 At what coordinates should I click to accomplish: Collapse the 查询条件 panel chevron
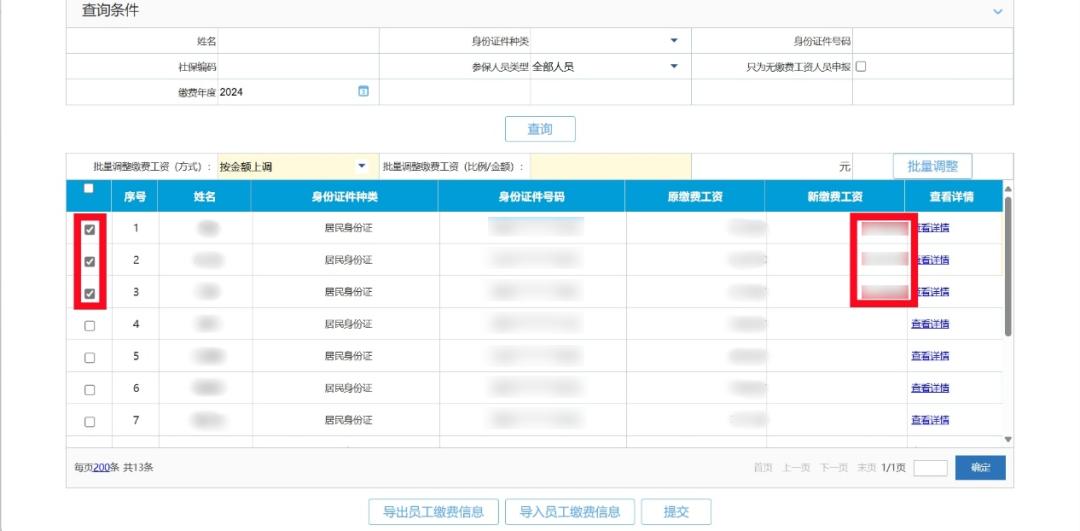click(x=997, y=11)
